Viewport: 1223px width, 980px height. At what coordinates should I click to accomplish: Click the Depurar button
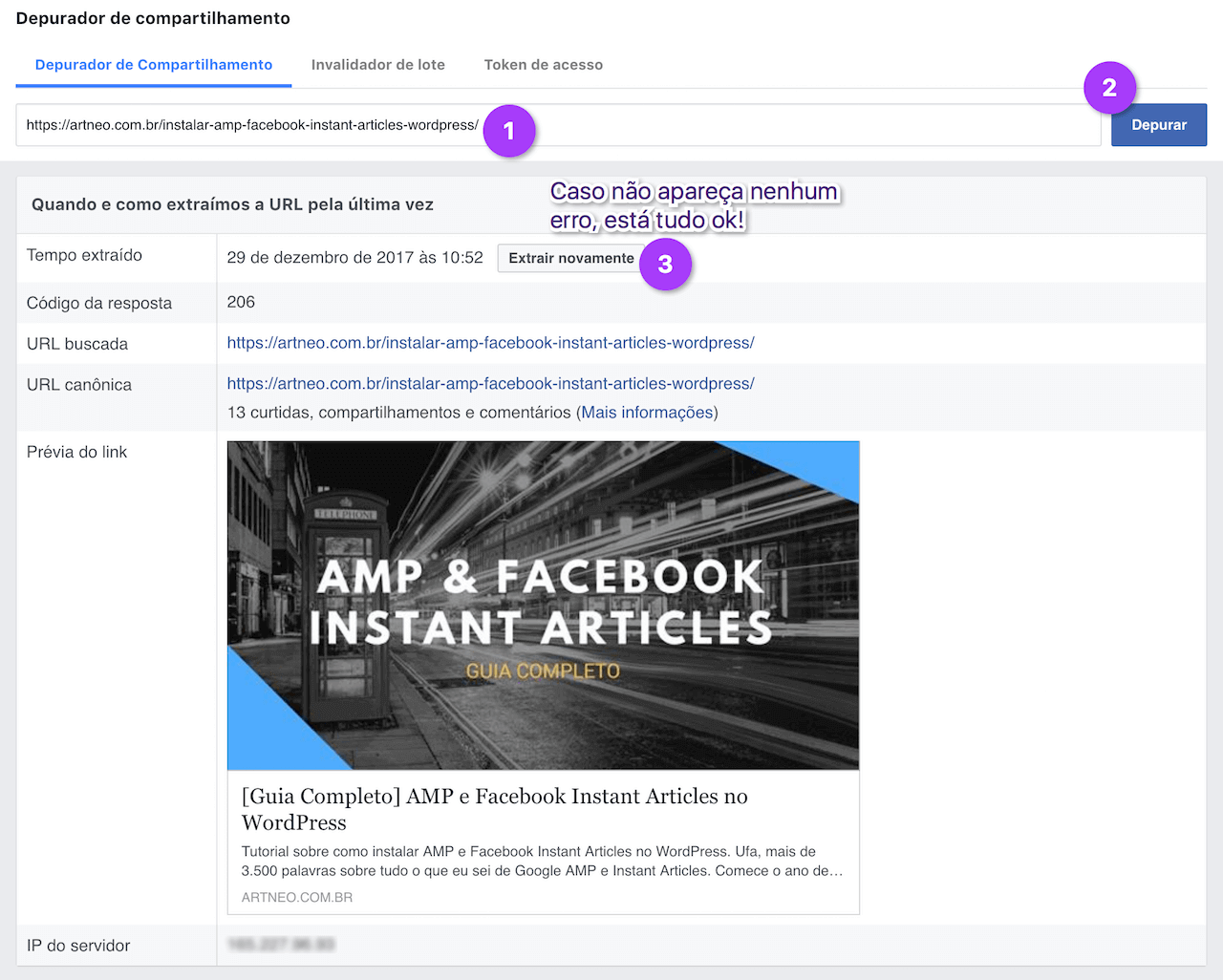[1159, 125]
